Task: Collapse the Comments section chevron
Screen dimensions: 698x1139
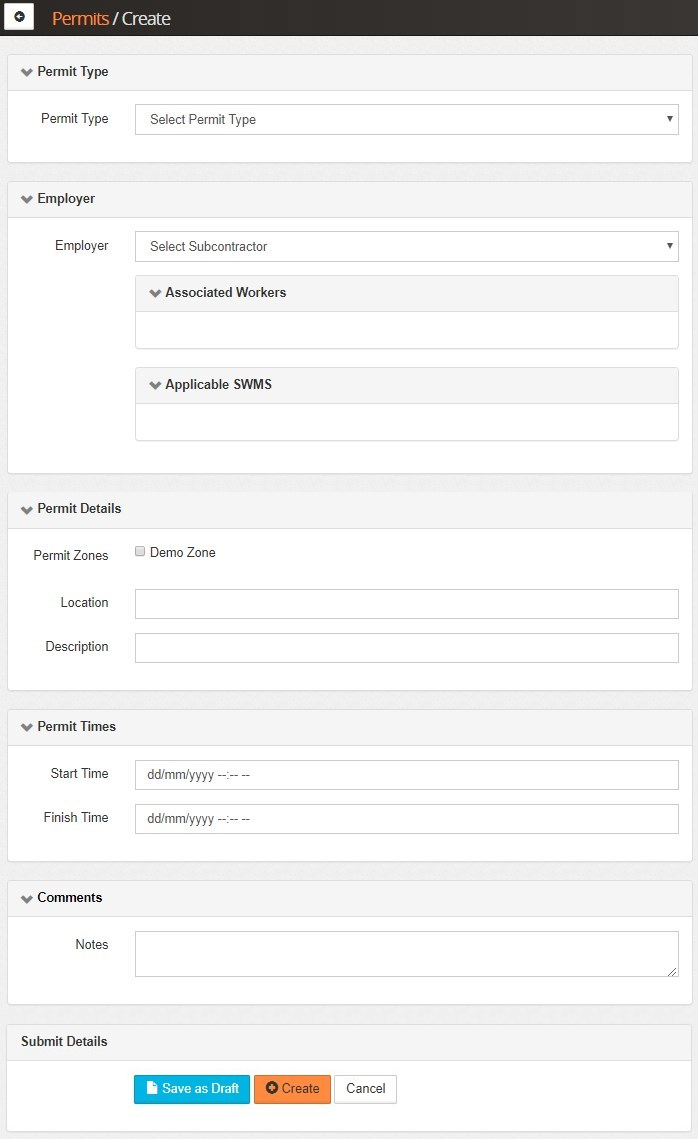Action: coord(27,898)
